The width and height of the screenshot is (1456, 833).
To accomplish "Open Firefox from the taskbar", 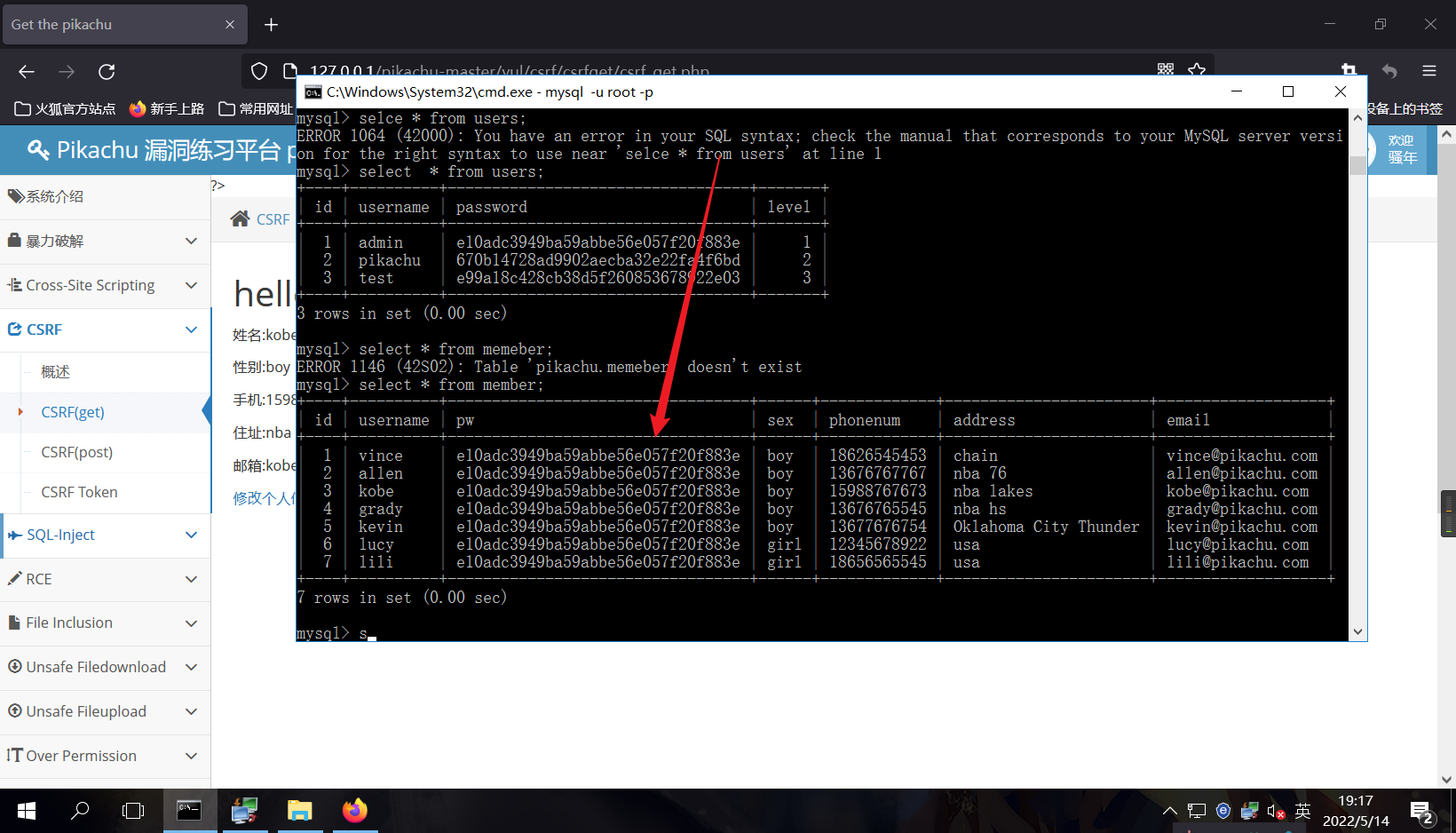I will [x=354, y=810].
